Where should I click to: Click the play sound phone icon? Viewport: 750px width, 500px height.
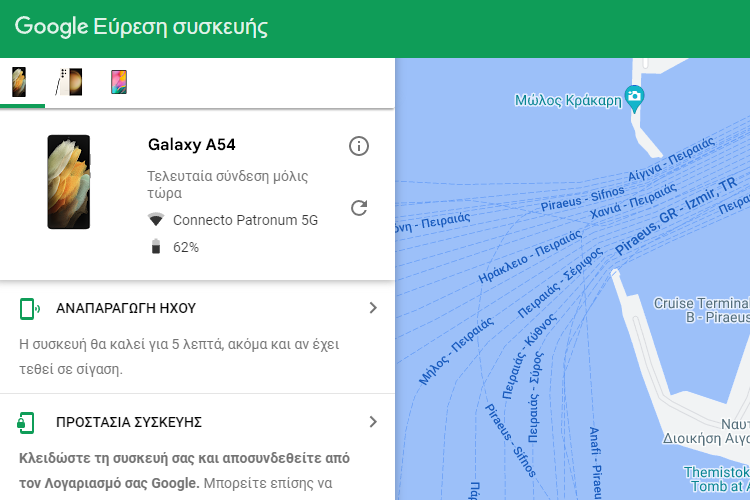pyautogui.click(x=30, y=309)
